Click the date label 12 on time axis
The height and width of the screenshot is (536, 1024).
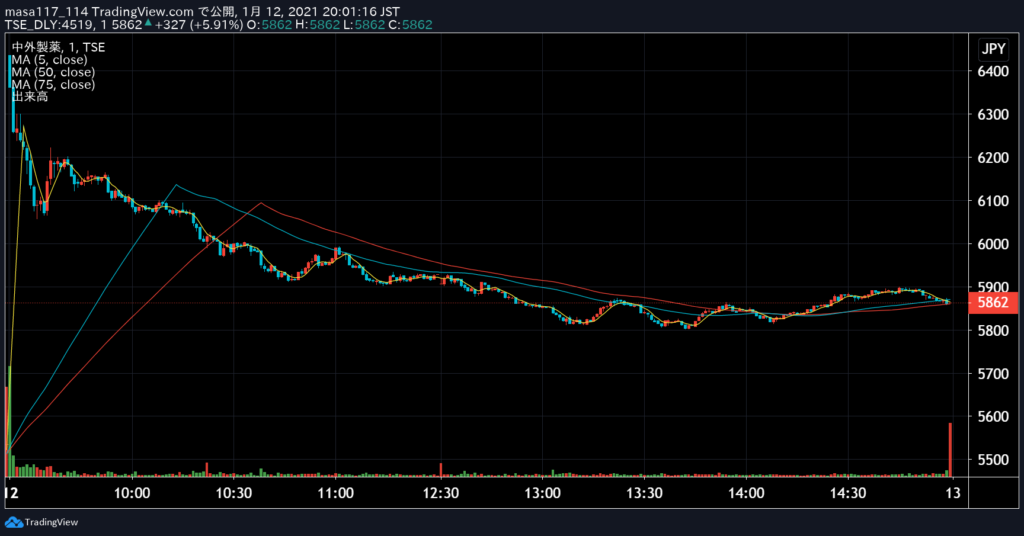click(x=12, y=493)
